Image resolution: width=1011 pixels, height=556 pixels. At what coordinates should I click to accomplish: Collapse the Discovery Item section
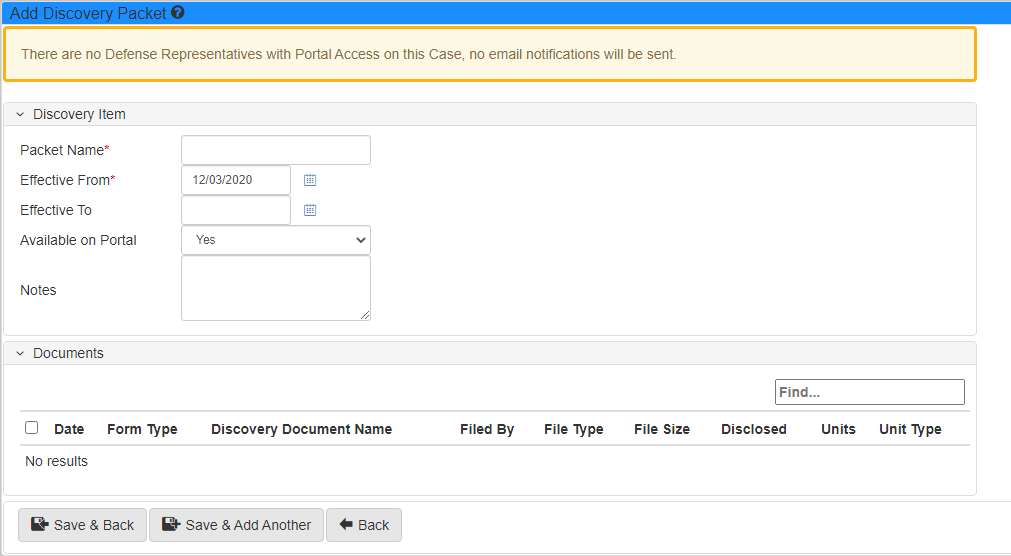pyautogui.click(x=20, y=114)
